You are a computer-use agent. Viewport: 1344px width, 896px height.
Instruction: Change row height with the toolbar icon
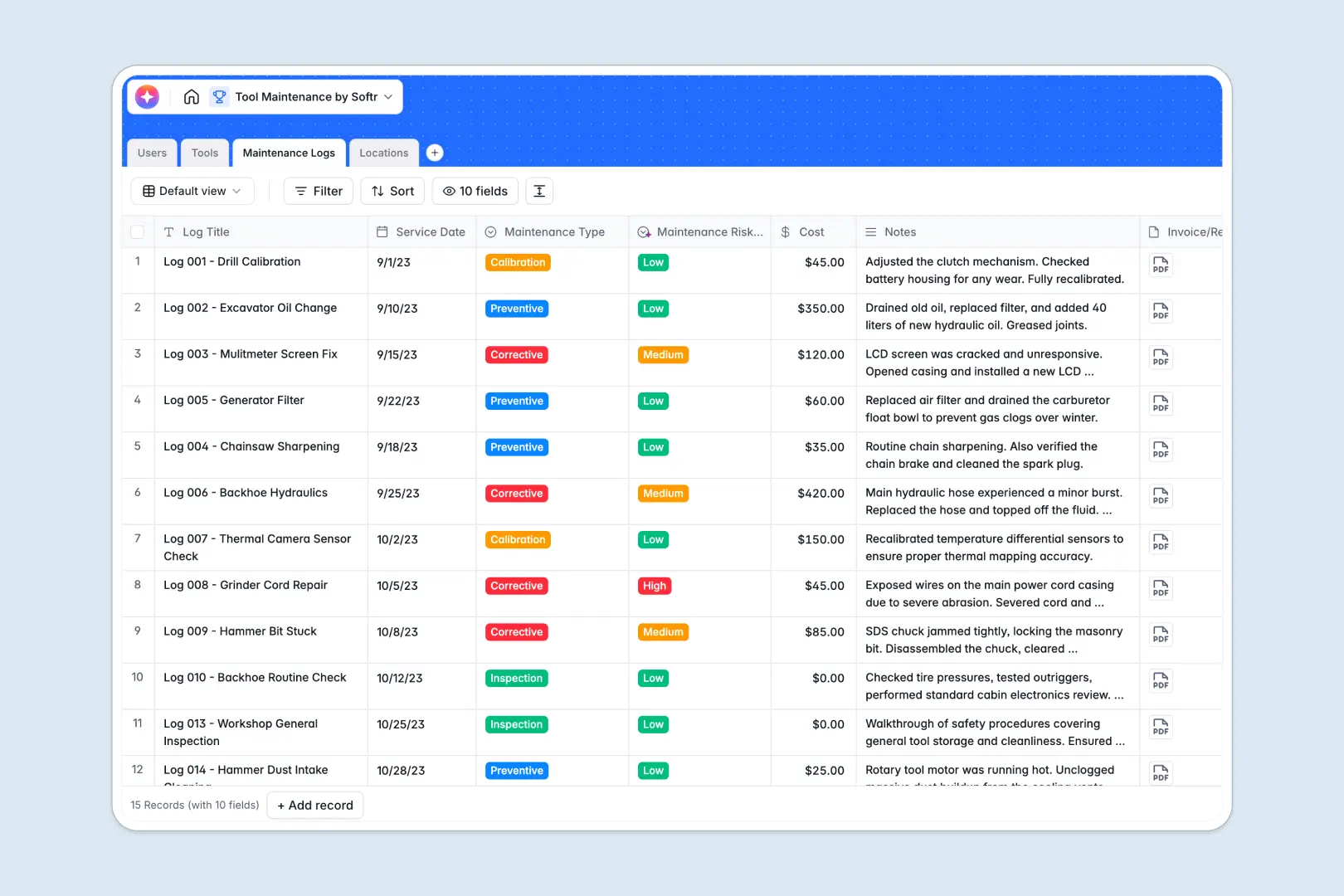click(539, 191)
